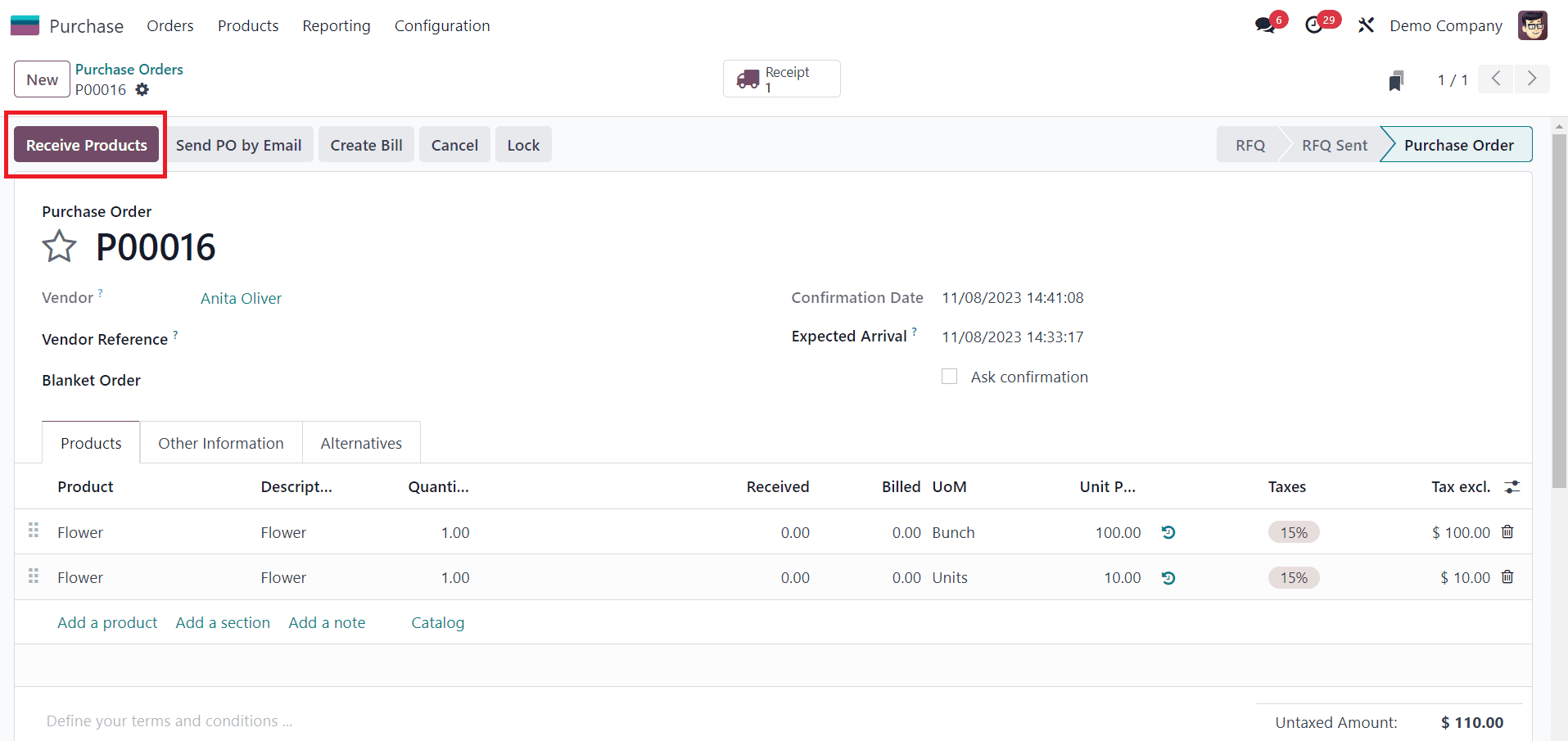
Task: Go to next record arrow
Action: [1532, 79]
